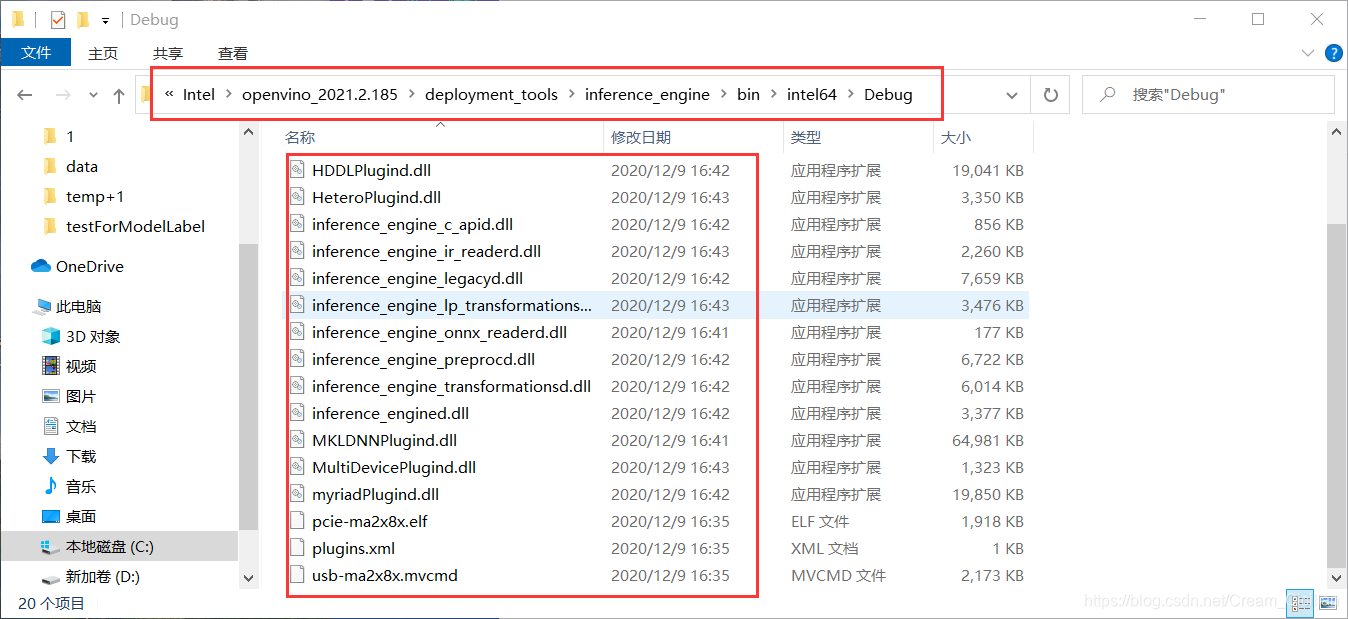Image resolution: width=1348 pixels, height=619 pixels.
Task: Open the Help question mark icon
Action: (1333, 53)
